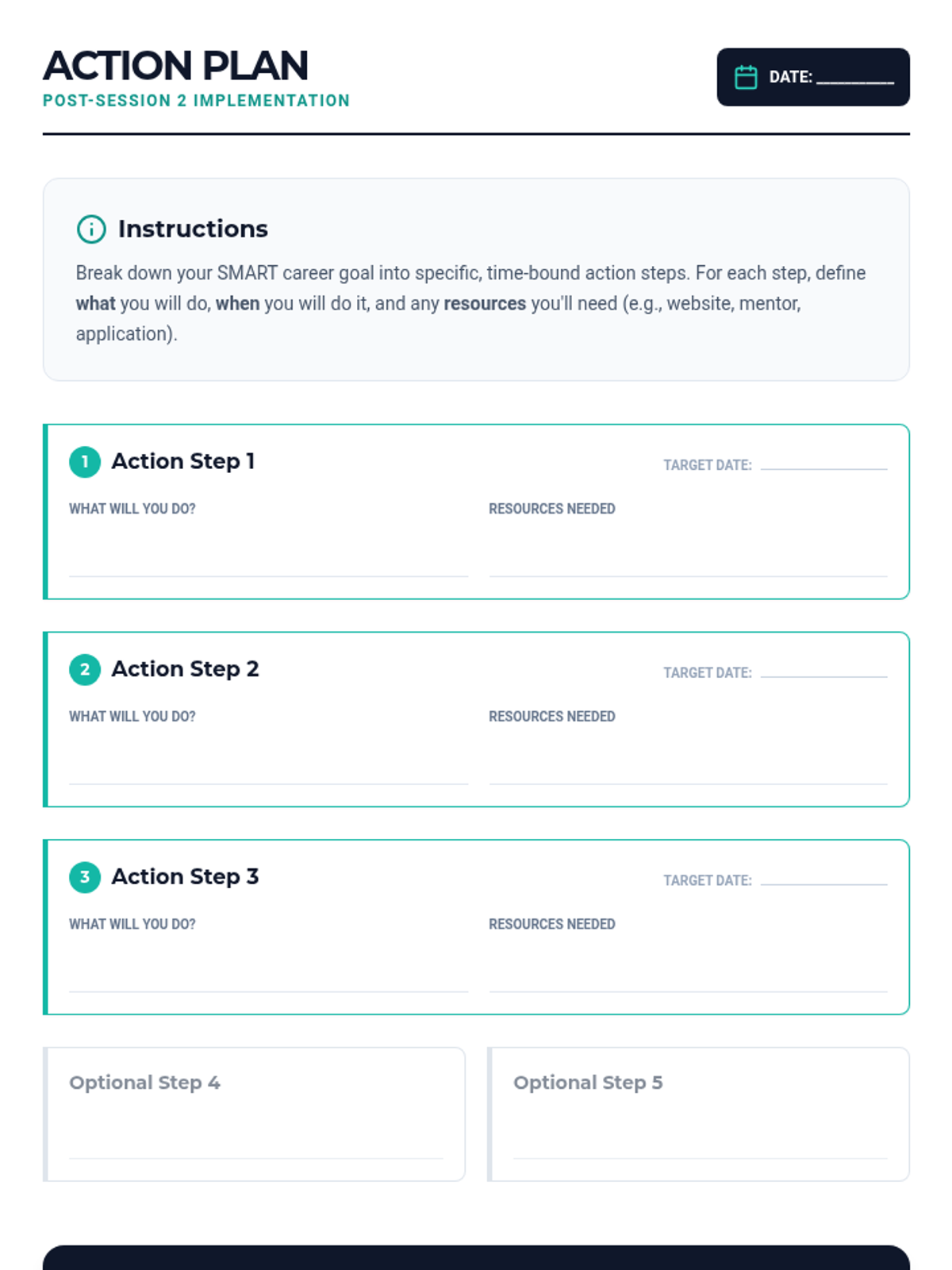Click the Action Step 2 heading
Screen dimensions: 952x1270
[185, 669]
